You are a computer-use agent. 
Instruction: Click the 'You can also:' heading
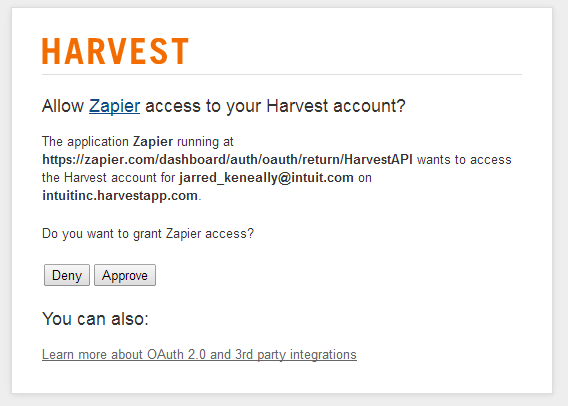coord(95,319)
